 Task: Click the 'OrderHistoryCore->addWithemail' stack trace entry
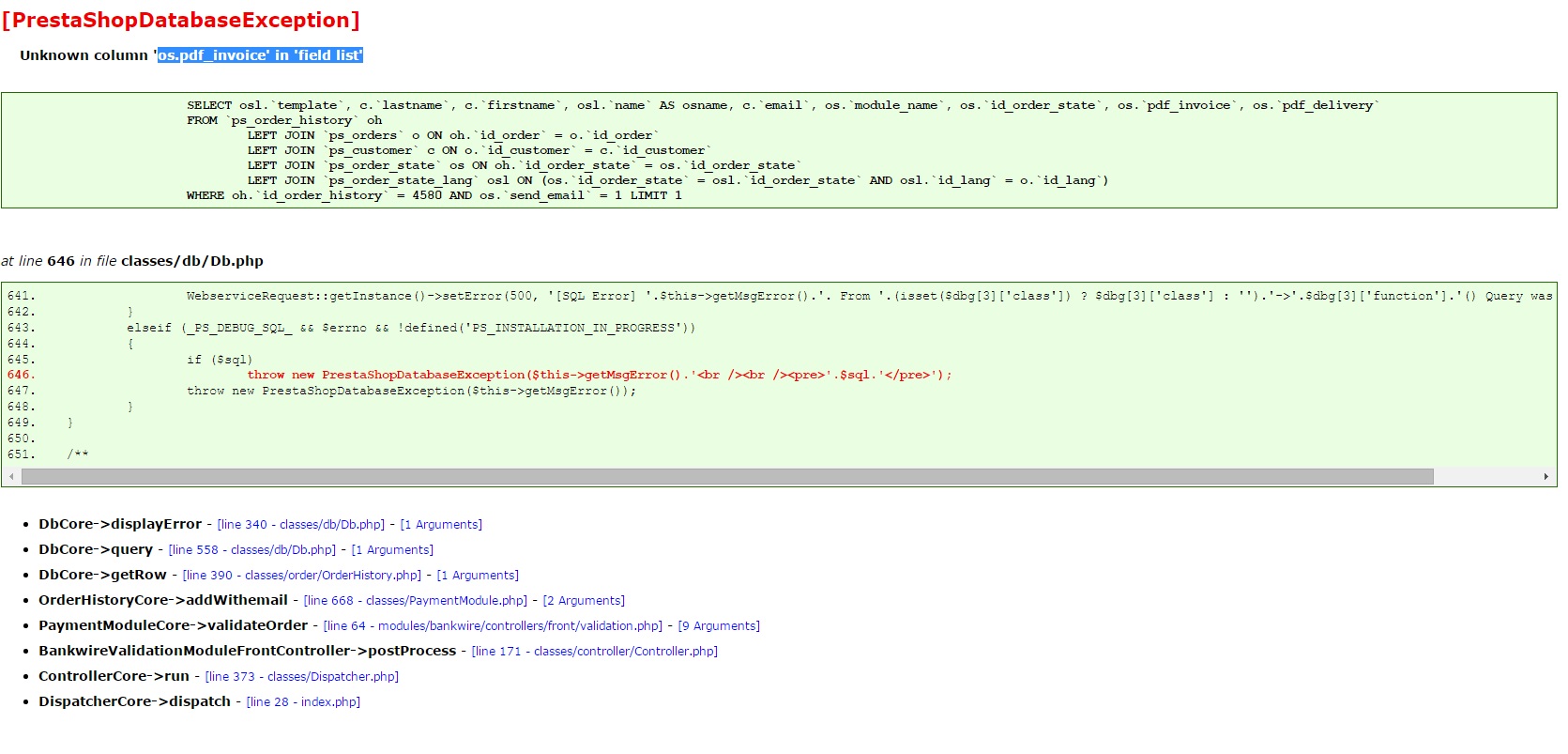point(163,600)
